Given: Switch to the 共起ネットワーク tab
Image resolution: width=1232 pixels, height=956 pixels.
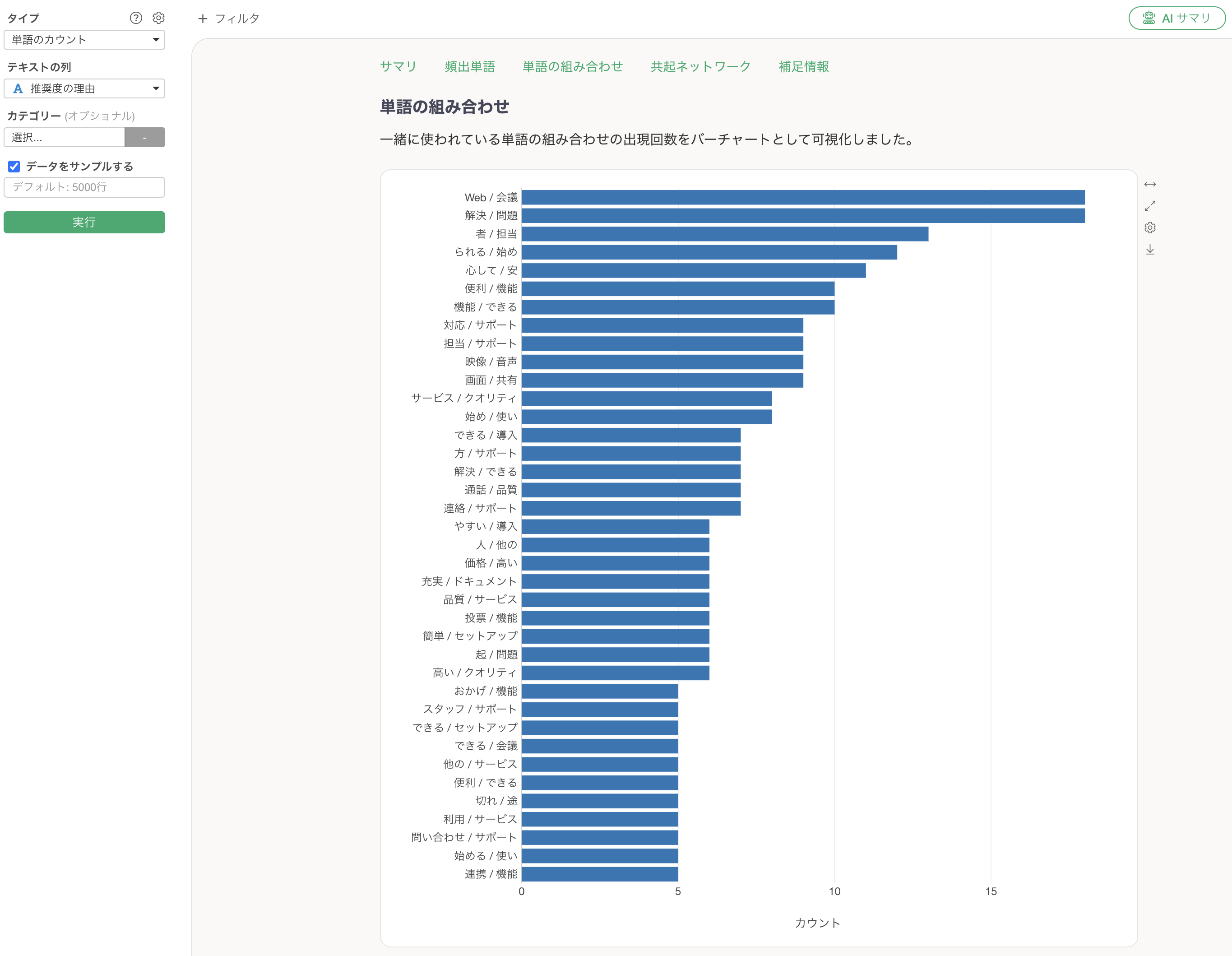Looking at the screenshot, I should pyautogui.click(x=700, y=67).
